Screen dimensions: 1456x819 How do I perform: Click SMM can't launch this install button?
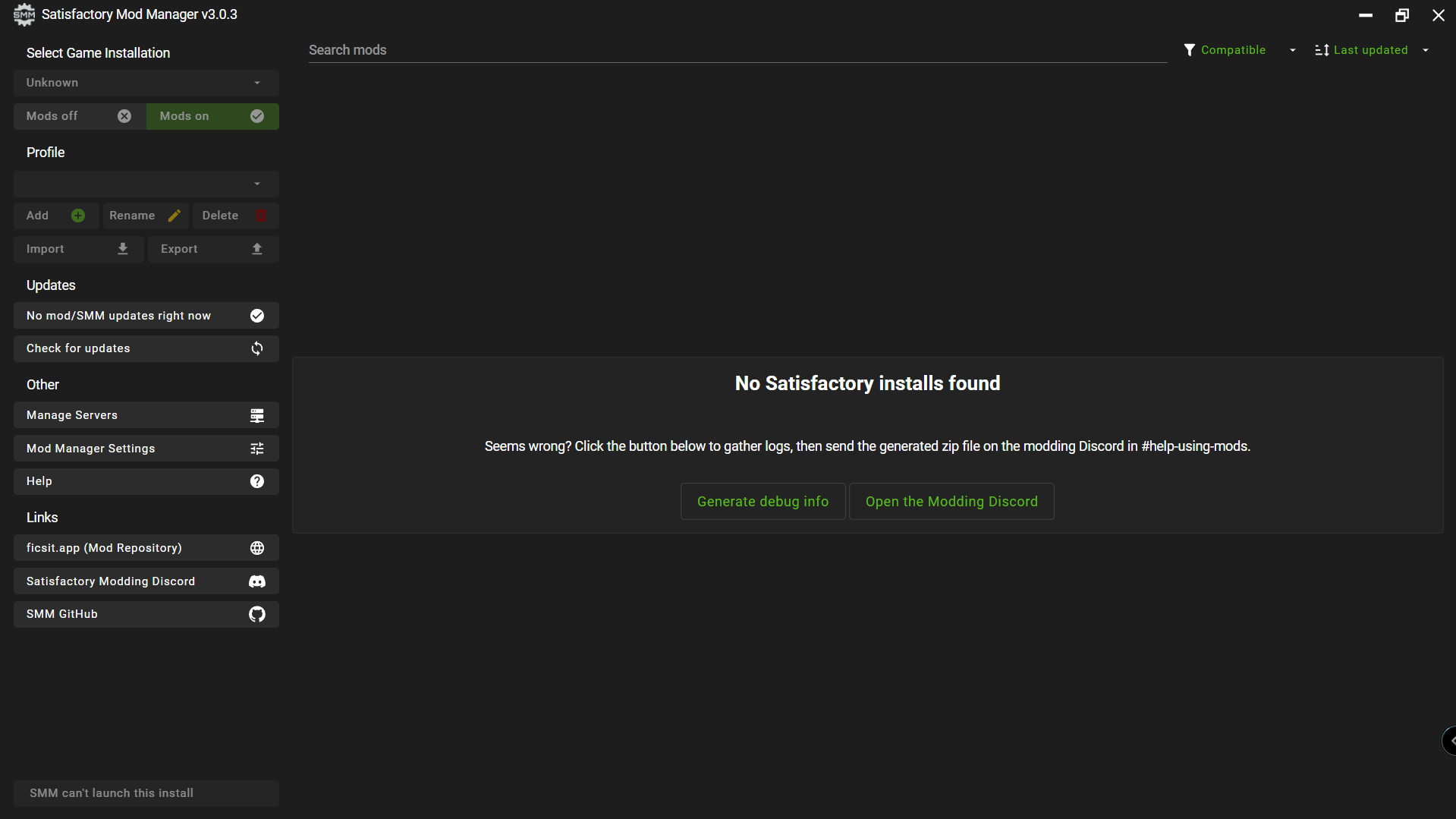[x=146, y=793]
